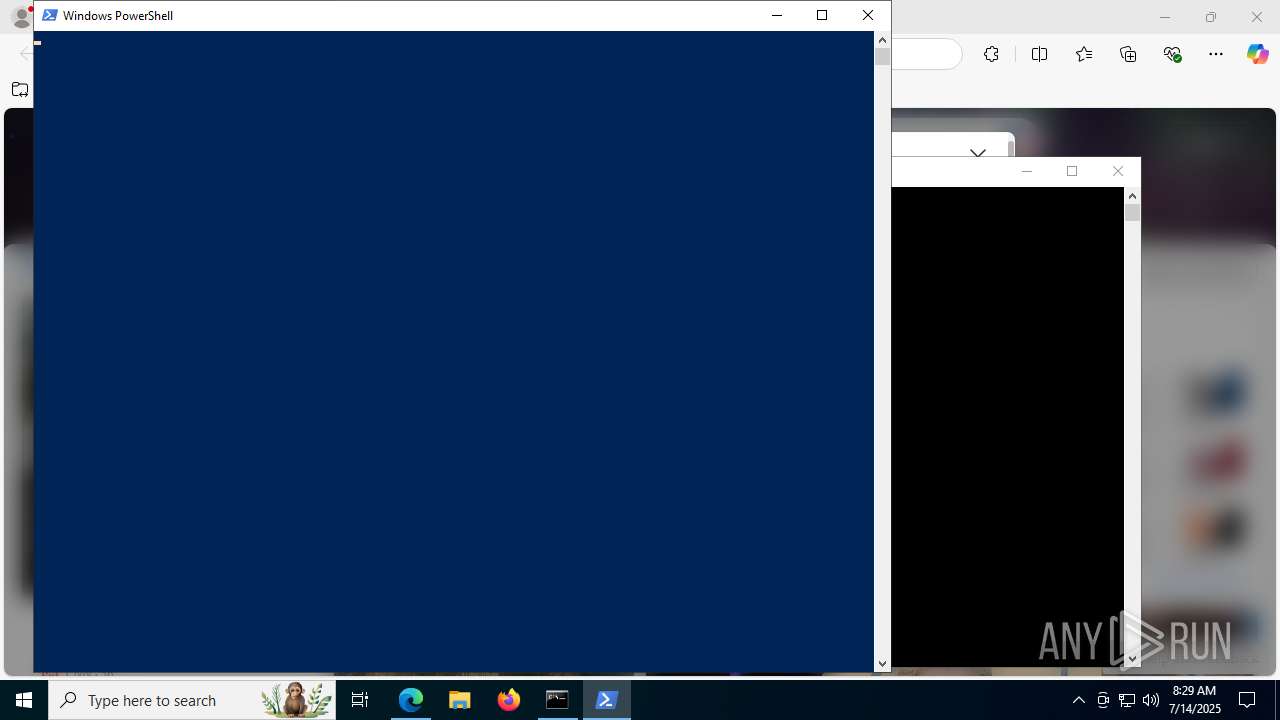Click the Edge profile avatar icon
1280x720 pixels.
coord(21,16)
